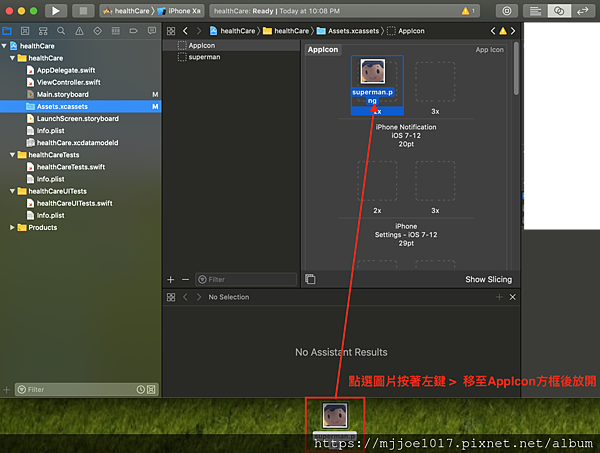Toggle recent files filter clock icon
Viewport: 600px width, 453px height.
141,389
